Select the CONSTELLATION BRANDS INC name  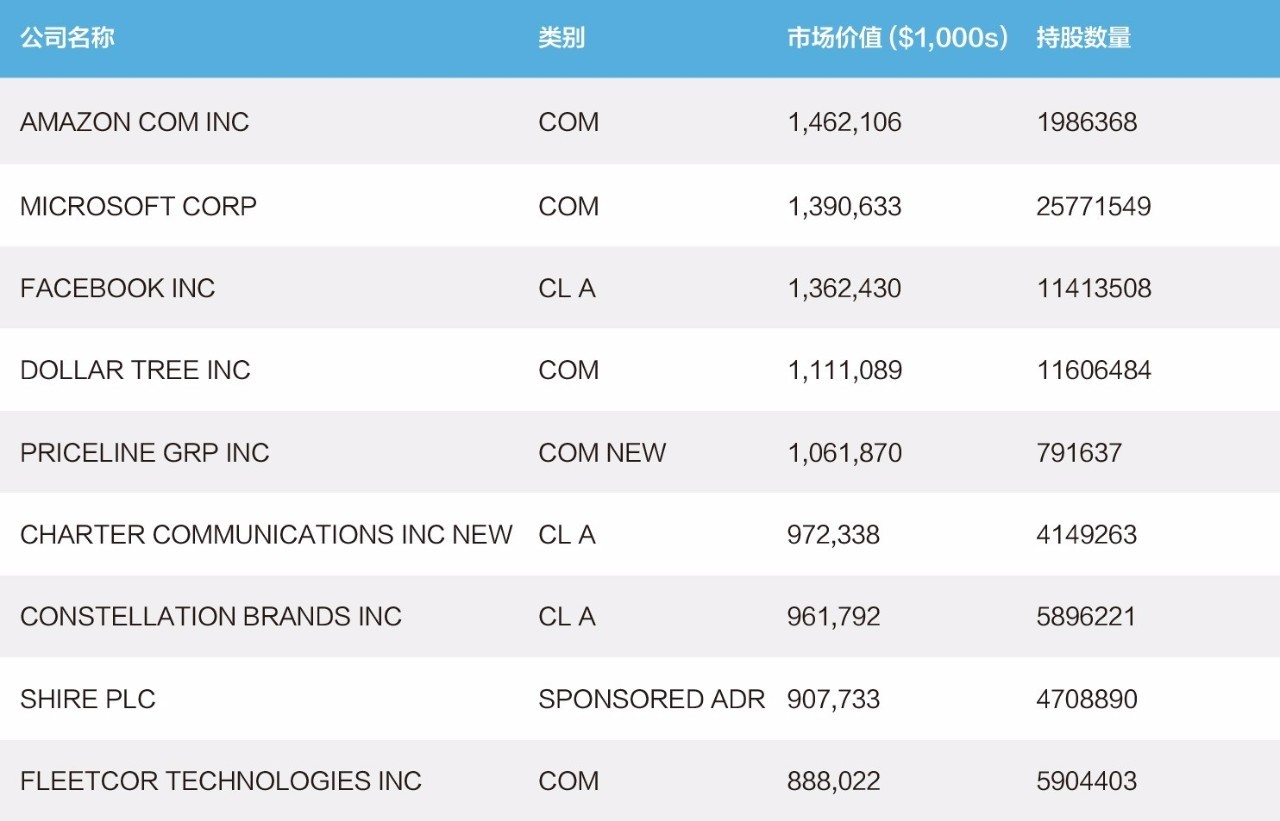(211, 616)
